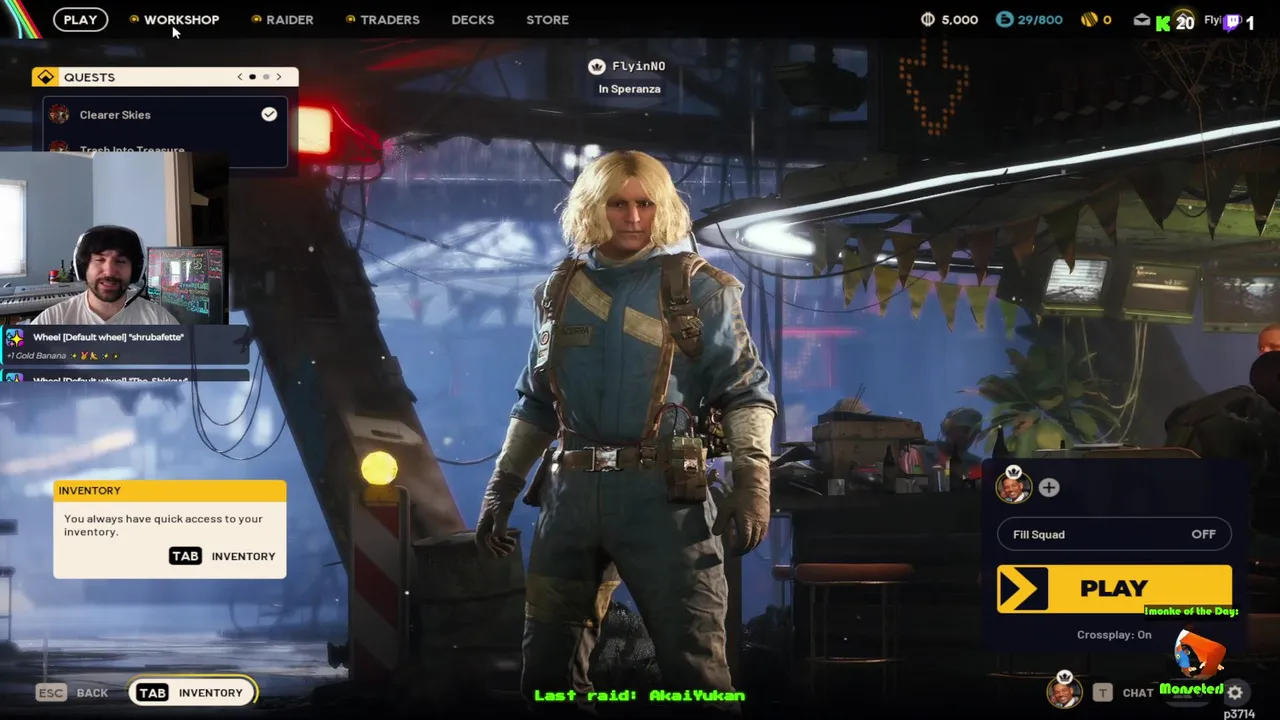Screen dimensions: 1280x720
Task: Go to previous quest page arrow
Action: tap(239, 77)
